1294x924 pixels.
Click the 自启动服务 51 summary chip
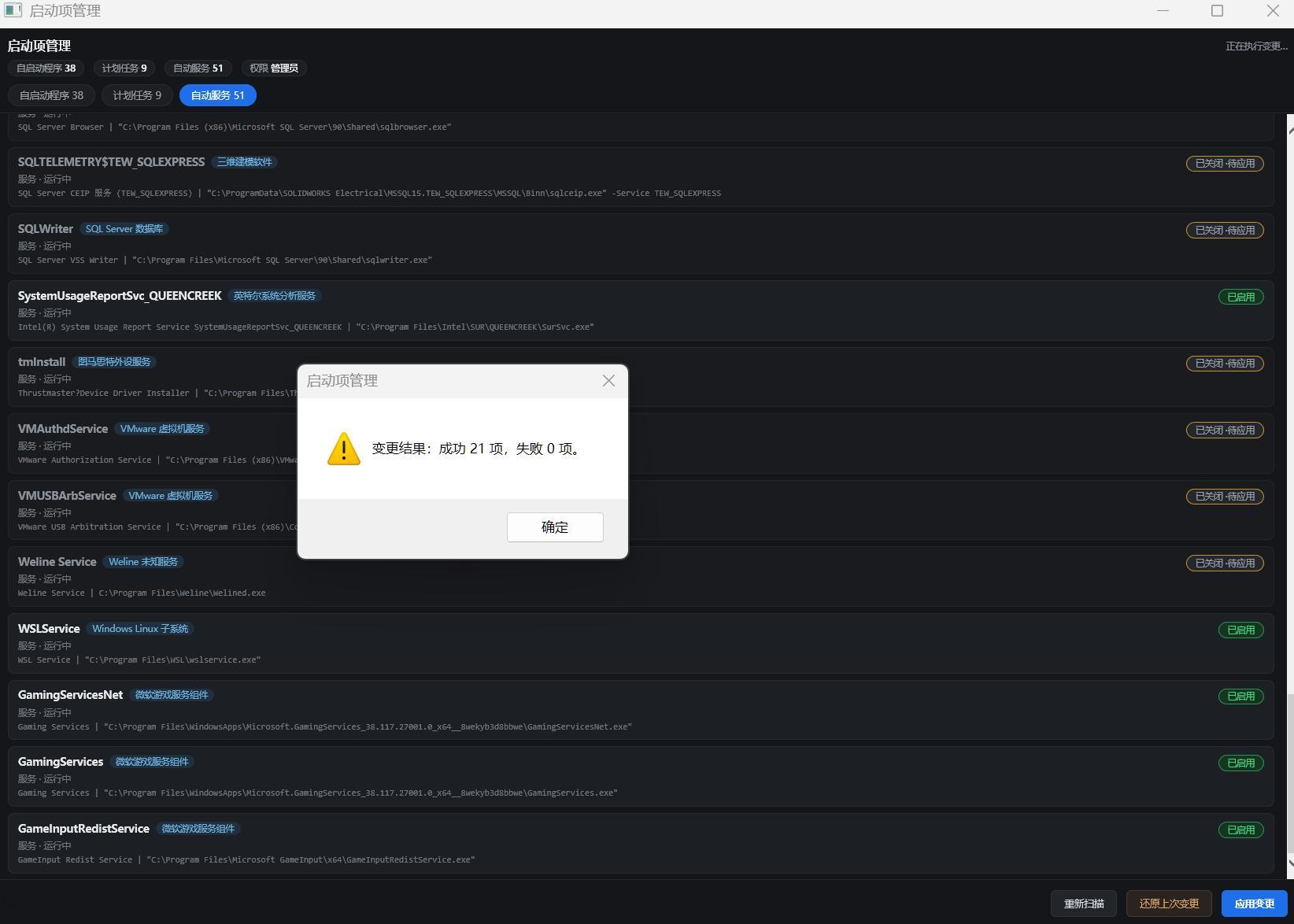198,68
